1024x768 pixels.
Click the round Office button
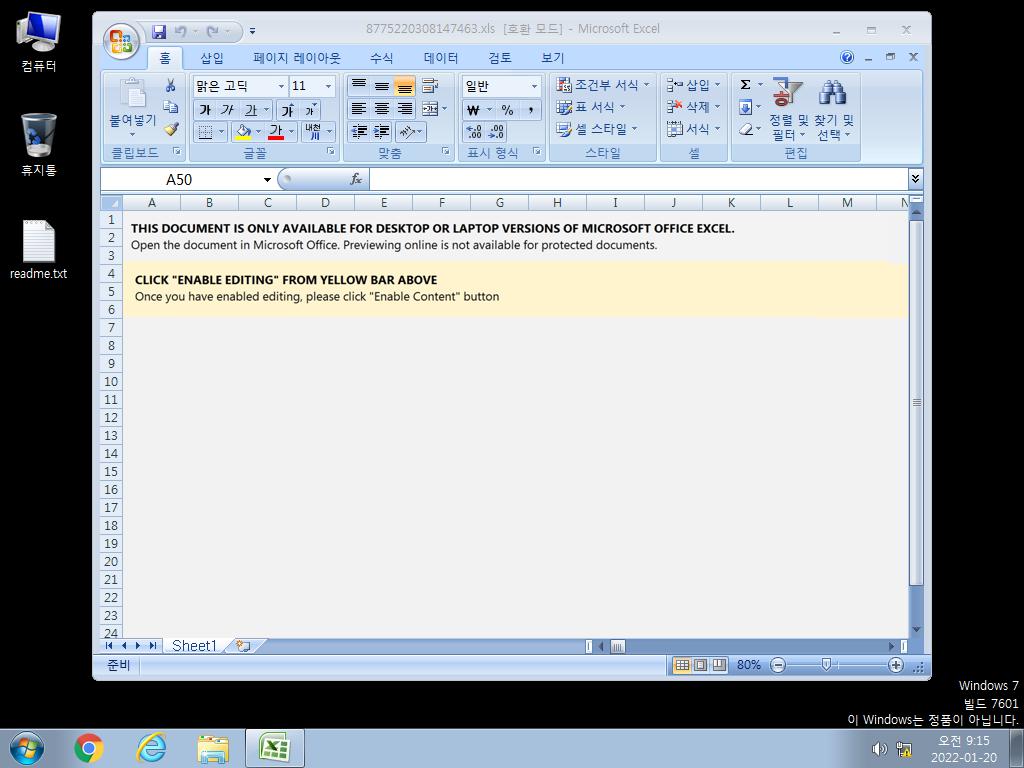tap(121, 40)
